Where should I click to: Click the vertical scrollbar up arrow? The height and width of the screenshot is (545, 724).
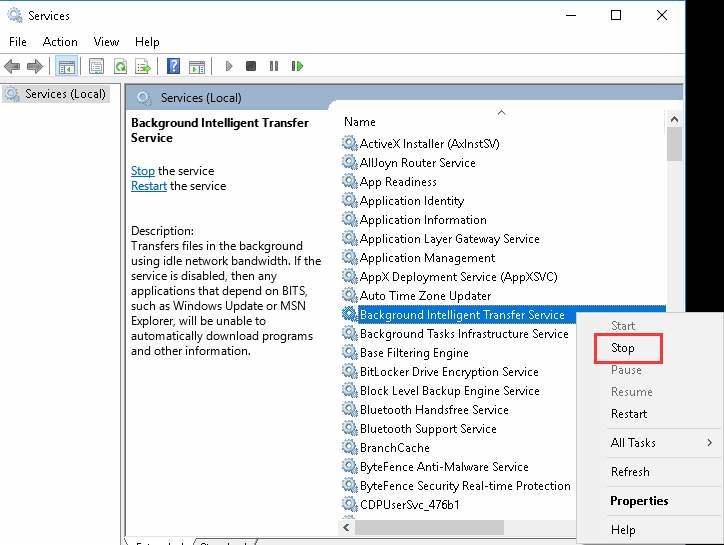(x=674, y=120)
